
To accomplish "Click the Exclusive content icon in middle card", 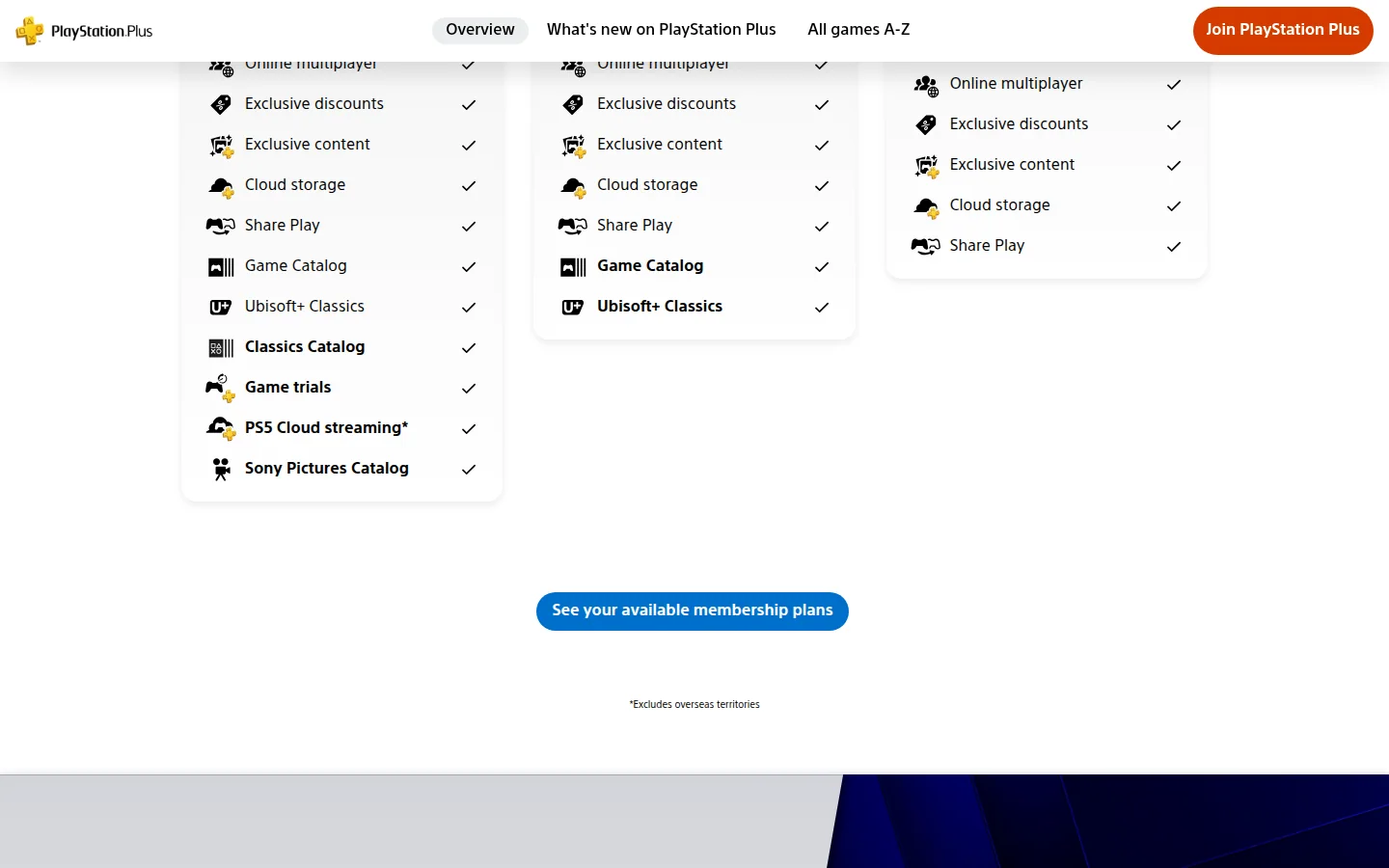I will (x=573, y=146).
